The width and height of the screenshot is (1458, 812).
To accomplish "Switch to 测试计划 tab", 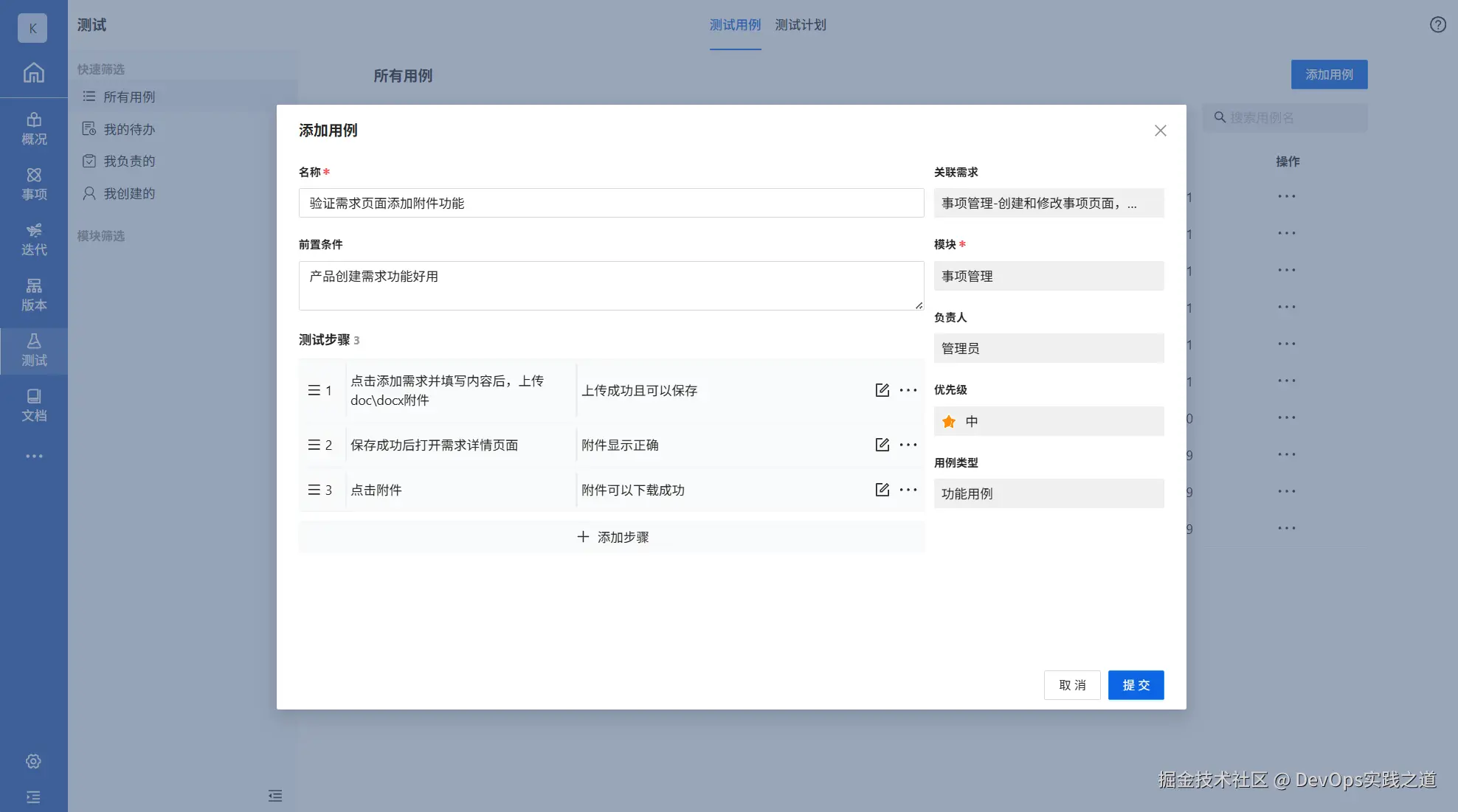I will 800,25.
